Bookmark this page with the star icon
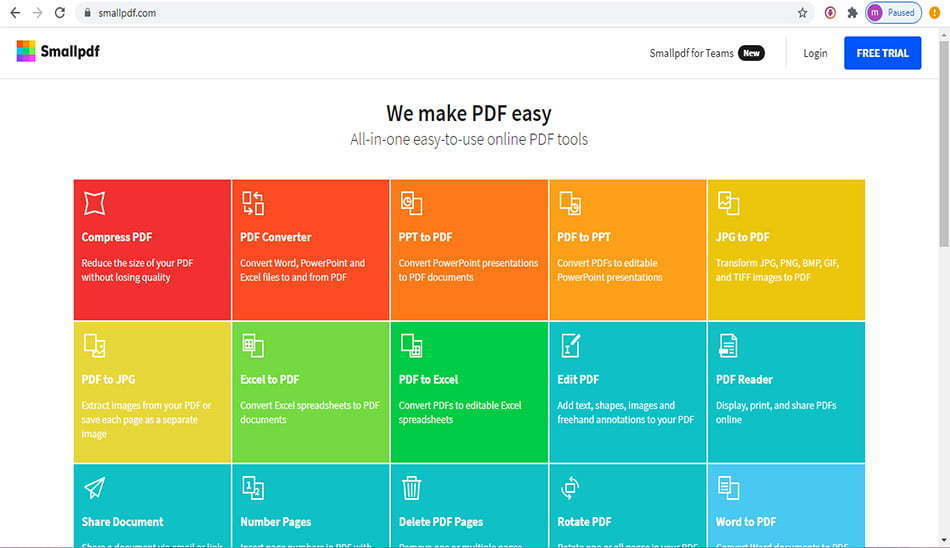This screenshot has width=950, height=548. (x=802, y=13)
